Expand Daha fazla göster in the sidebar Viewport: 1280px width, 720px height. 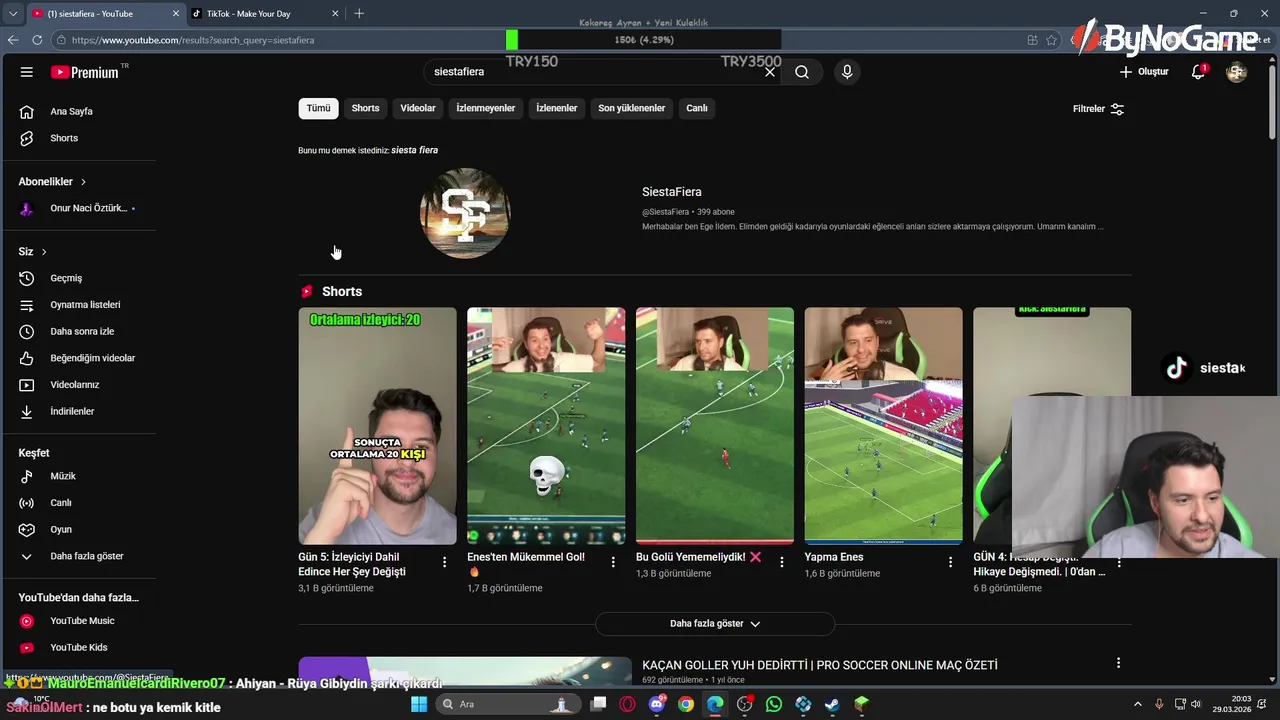pos(80,556)
